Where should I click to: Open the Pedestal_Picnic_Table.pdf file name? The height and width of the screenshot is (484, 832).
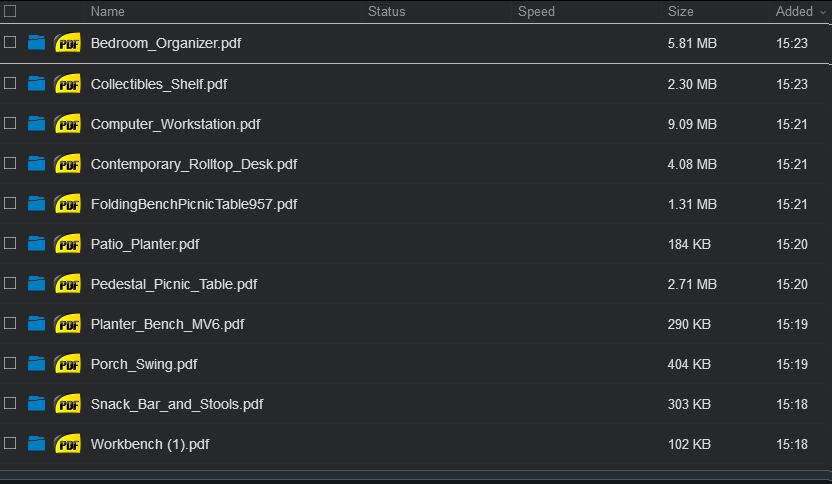tap(174, 284)
